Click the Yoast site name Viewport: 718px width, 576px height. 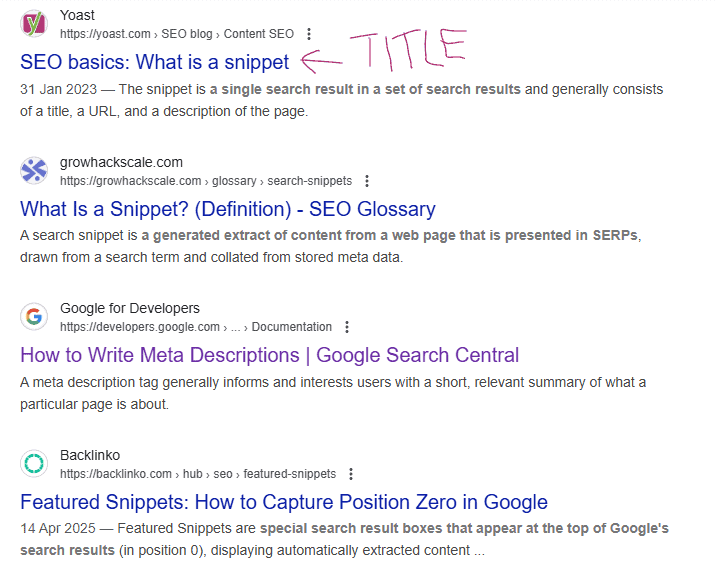point(78,15)
